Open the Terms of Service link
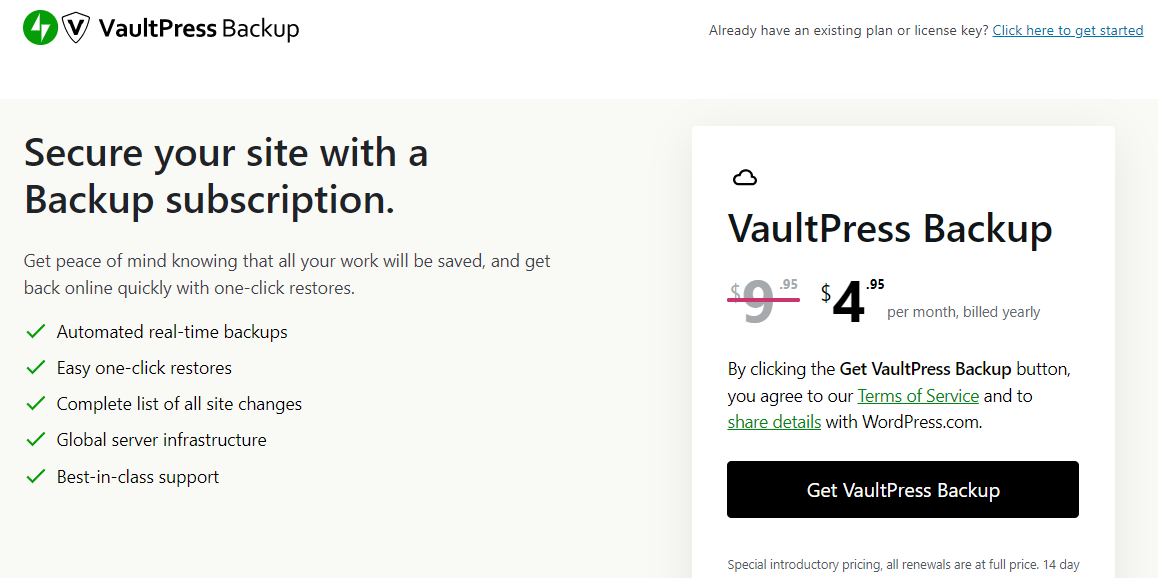 point(918,395)
